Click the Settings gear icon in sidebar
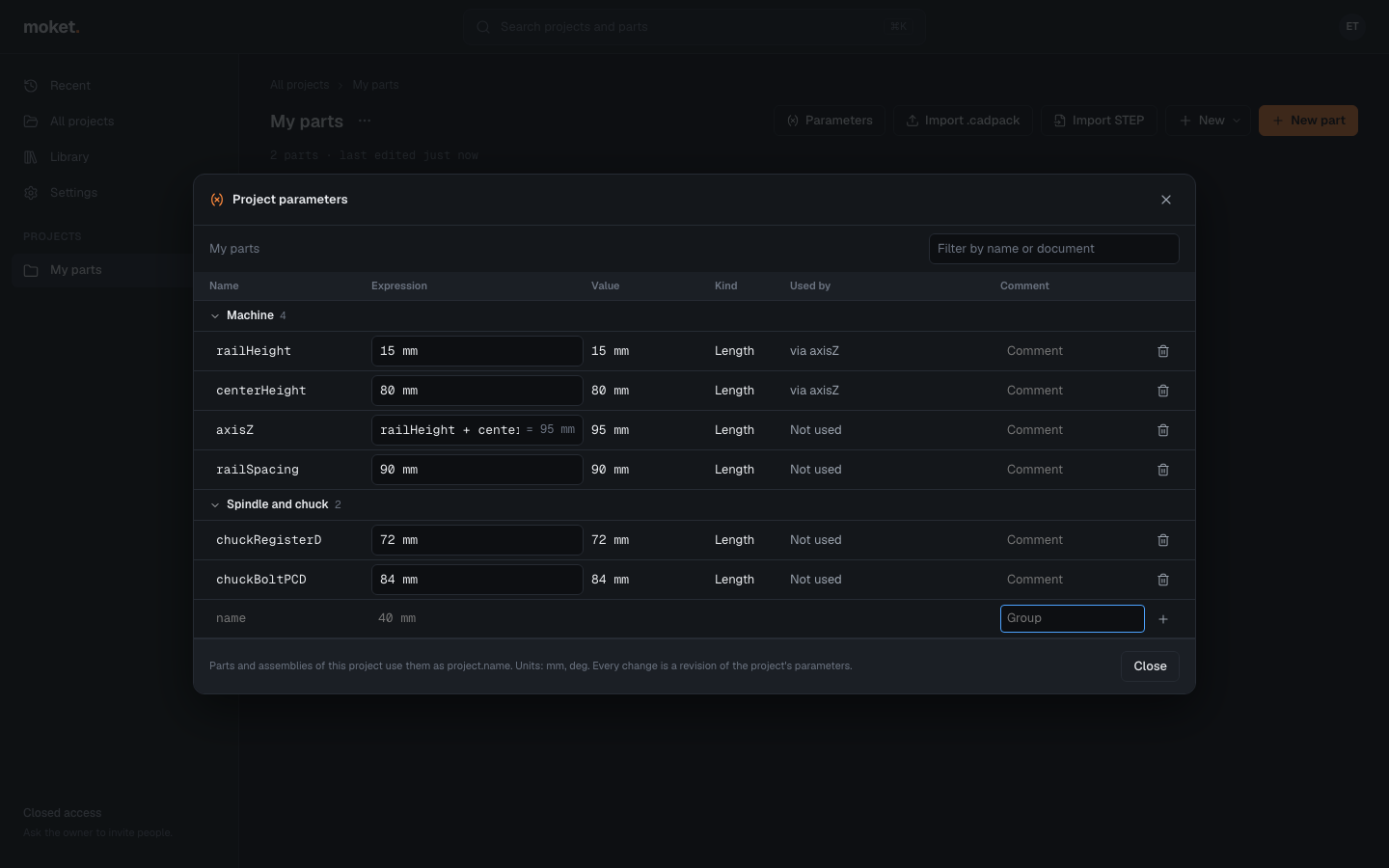The image size is (1389, 868). [31, 193]
